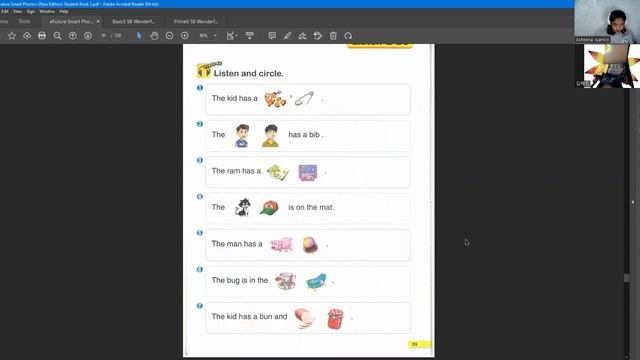
Task: Switch to Basic3 SB Wonderf... document tab
Action: pyautogui.click(x=133, y=21)
